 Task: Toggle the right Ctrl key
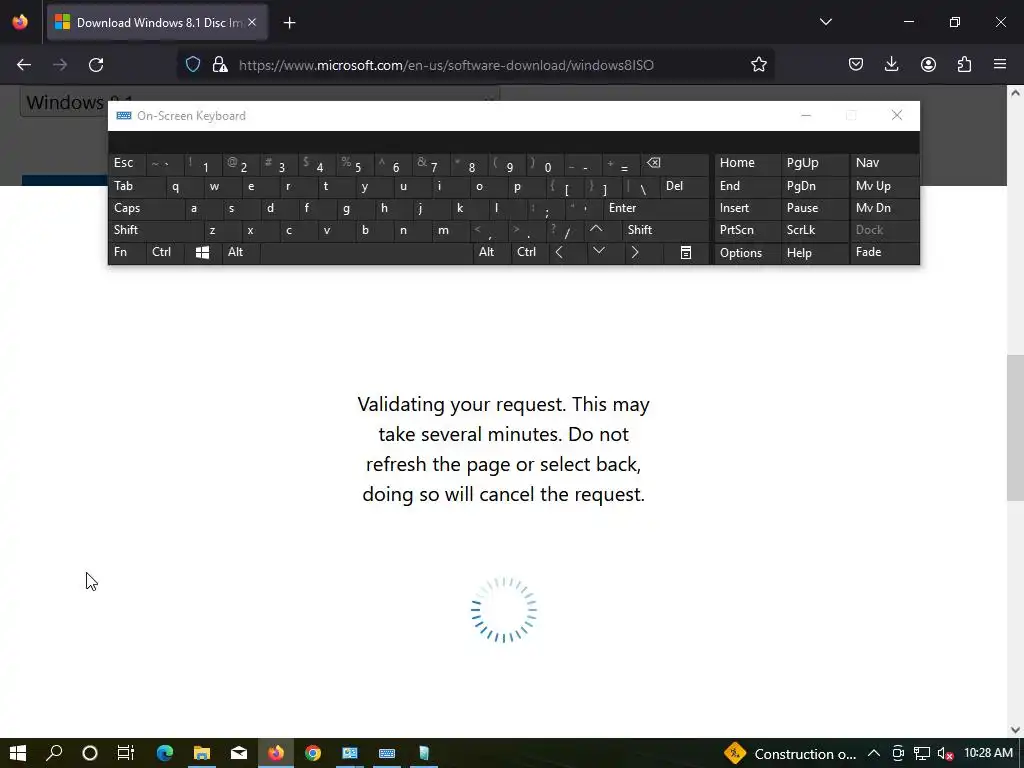click(530, 253)
